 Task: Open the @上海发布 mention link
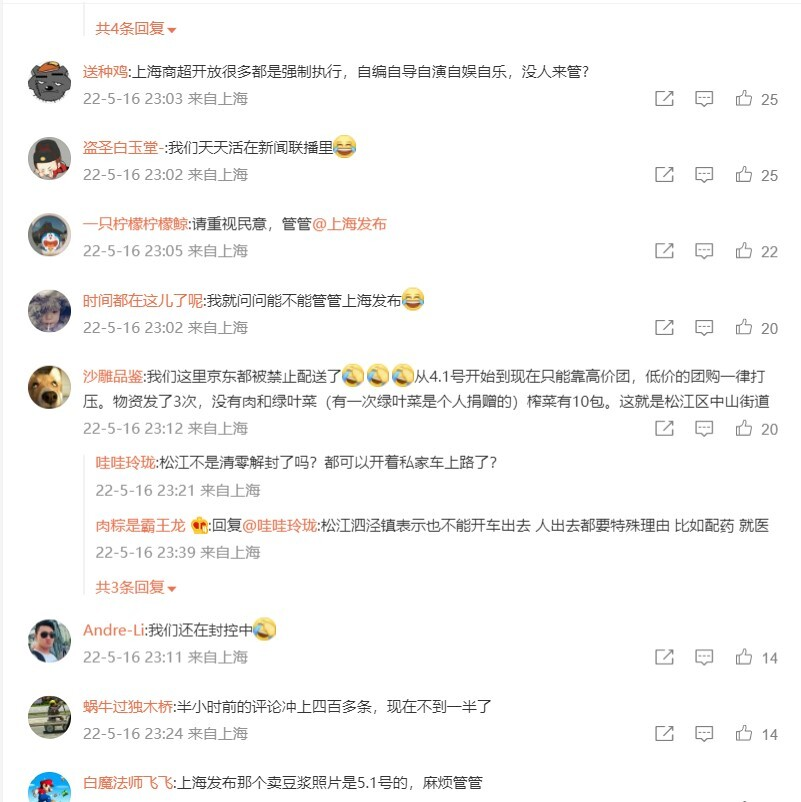(349, 224)
